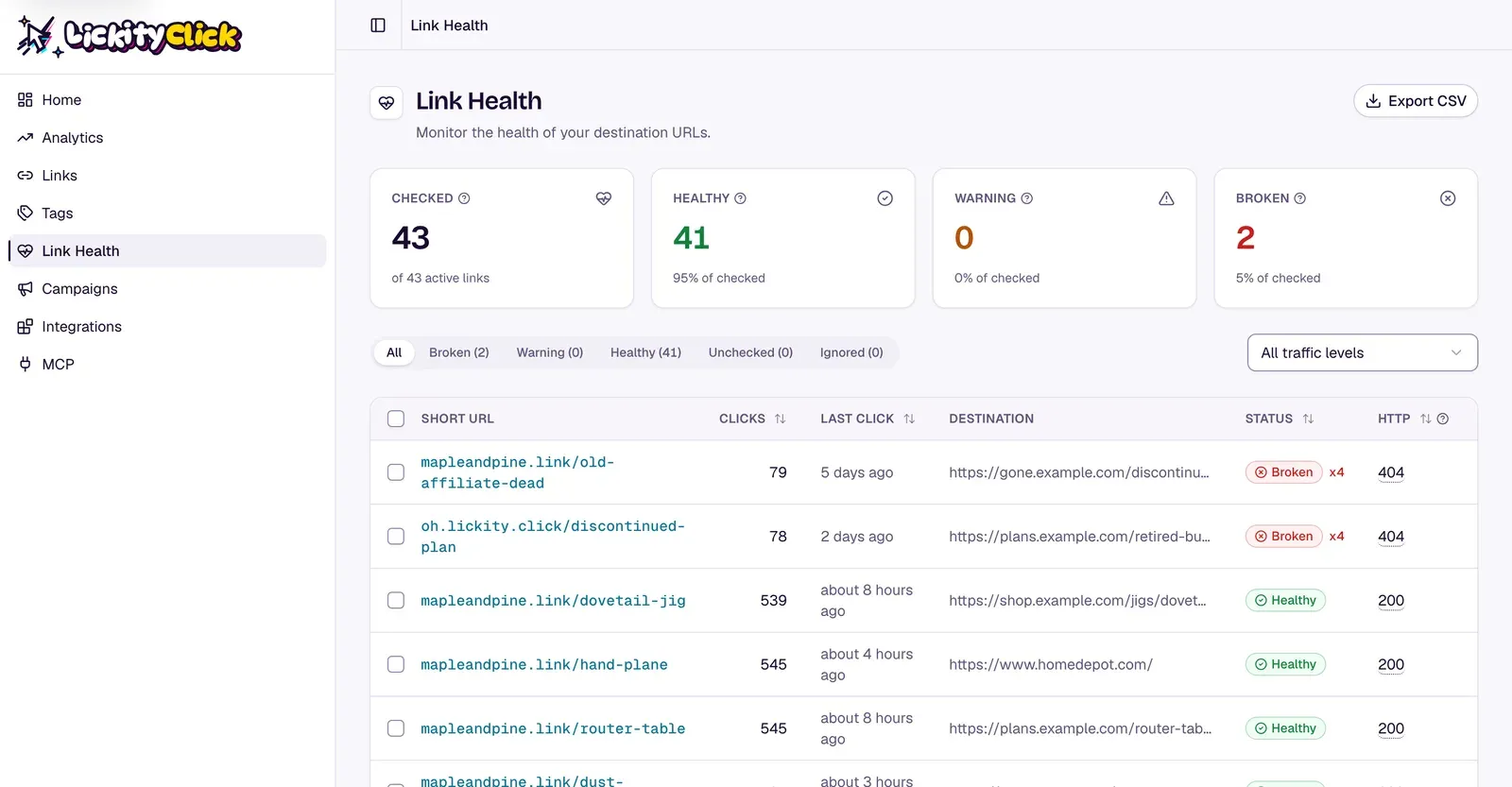The width and height of the screenshot is (1512, 787).
Task: Check the router-table row checkbox
Action: tap(396, 729)
